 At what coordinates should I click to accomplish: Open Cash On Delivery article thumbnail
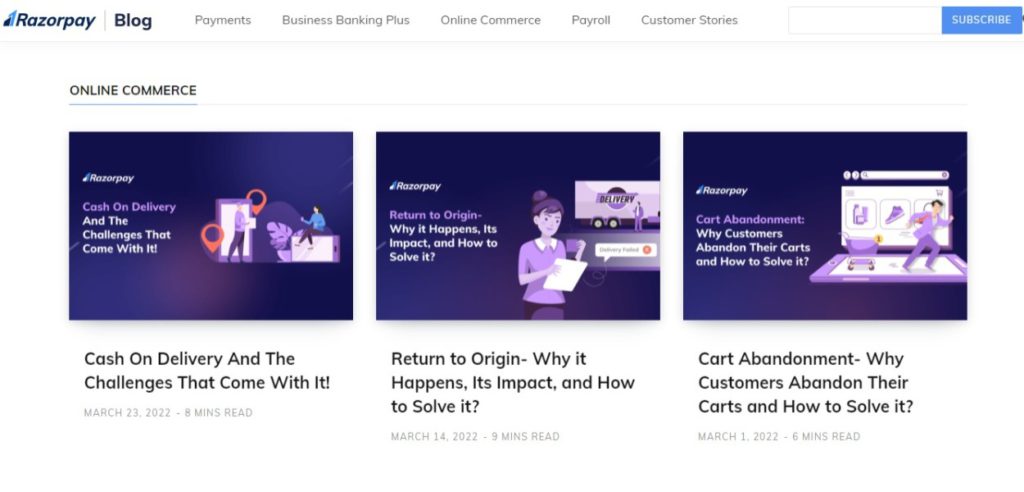click(x=211, y=226)
